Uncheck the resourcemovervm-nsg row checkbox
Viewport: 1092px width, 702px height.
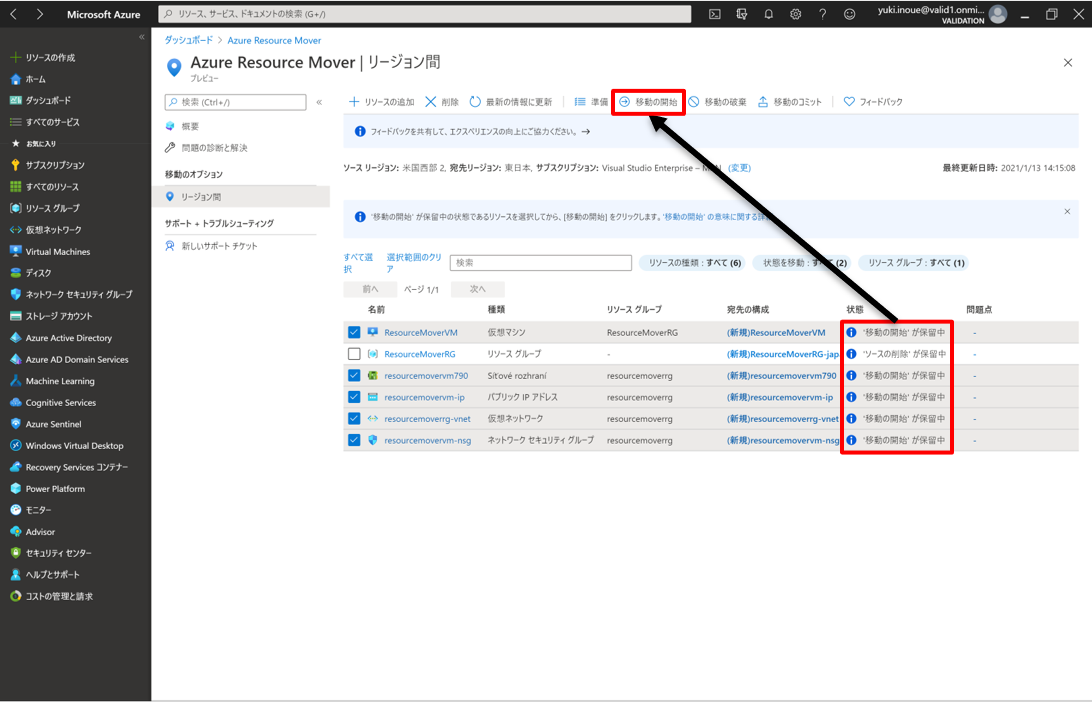tap(354, 441)
